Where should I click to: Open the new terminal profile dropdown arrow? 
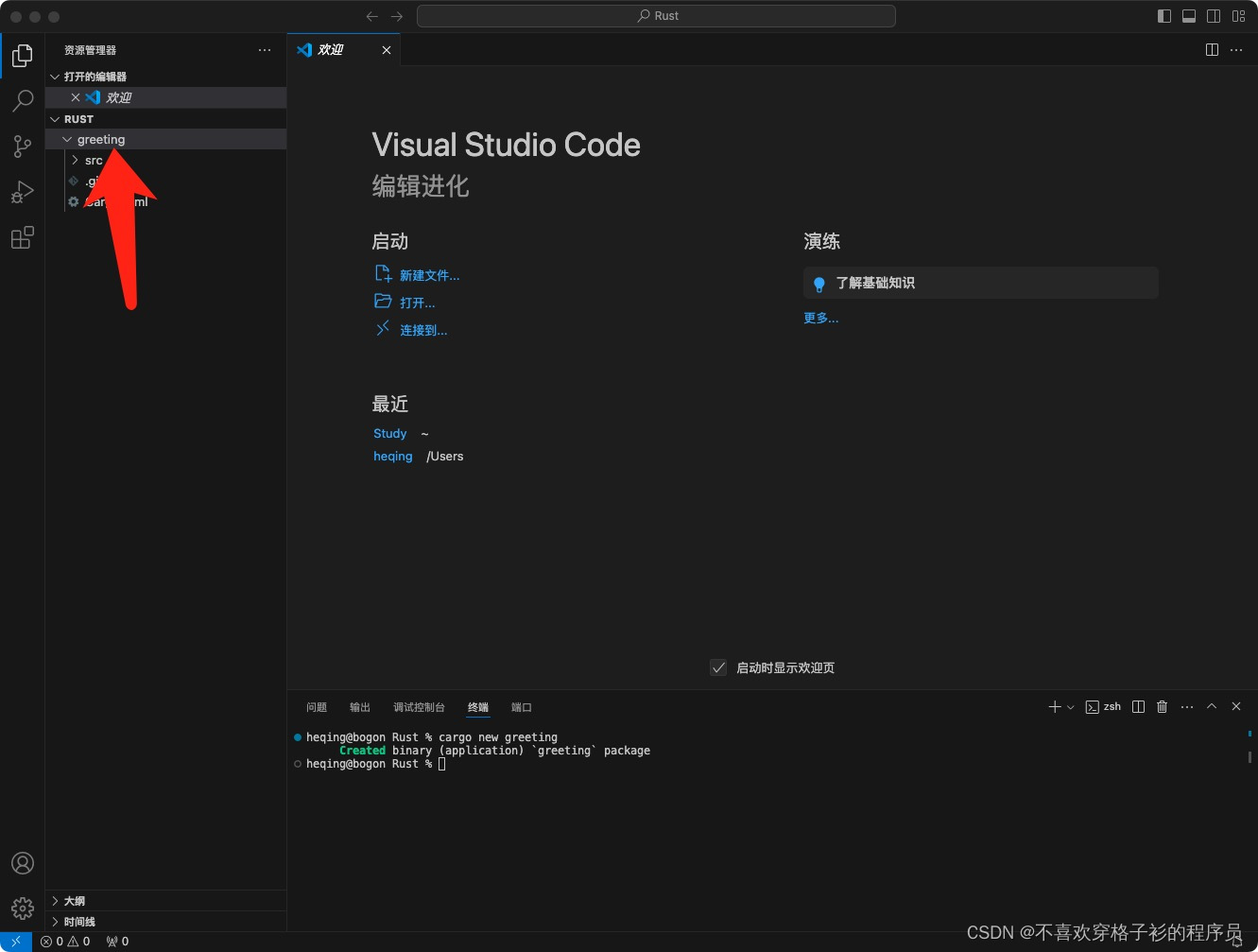[1071, 707]
